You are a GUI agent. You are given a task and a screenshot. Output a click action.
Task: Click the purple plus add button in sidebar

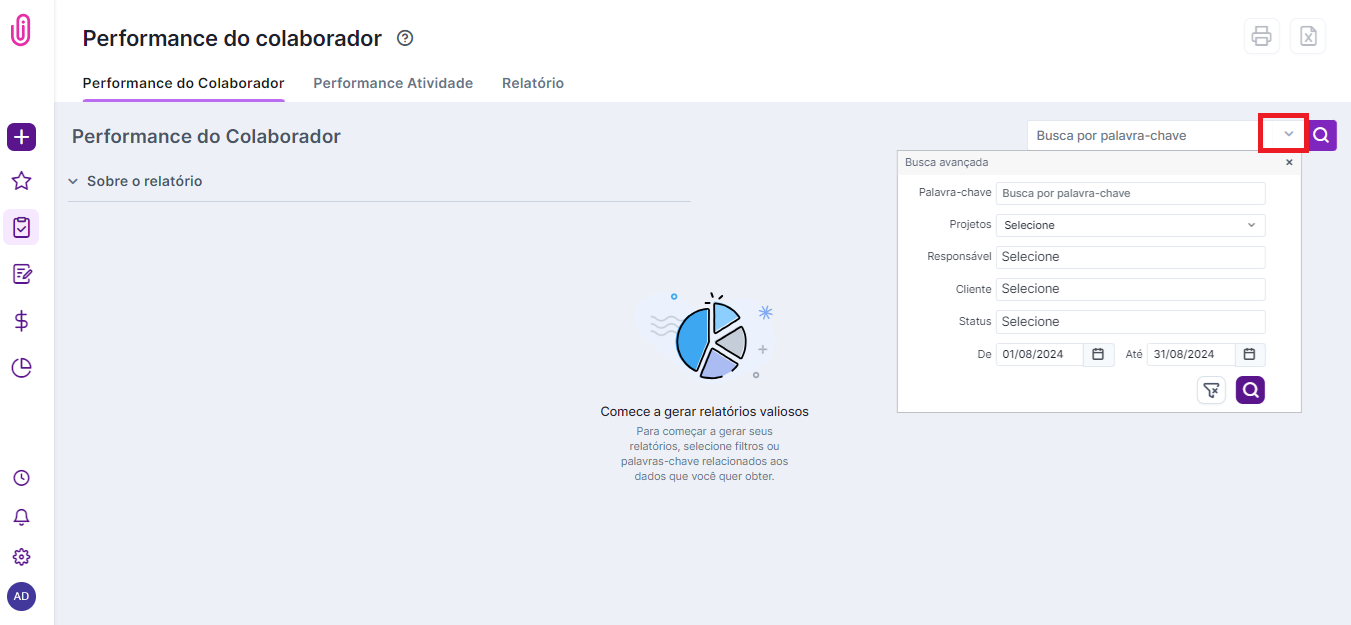pos(21,137)
